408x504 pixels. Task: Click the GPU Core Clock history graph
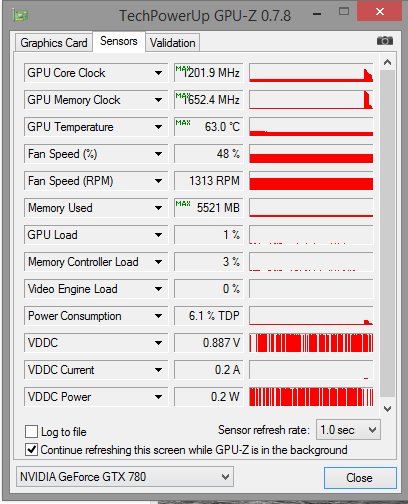click(311, 73)
